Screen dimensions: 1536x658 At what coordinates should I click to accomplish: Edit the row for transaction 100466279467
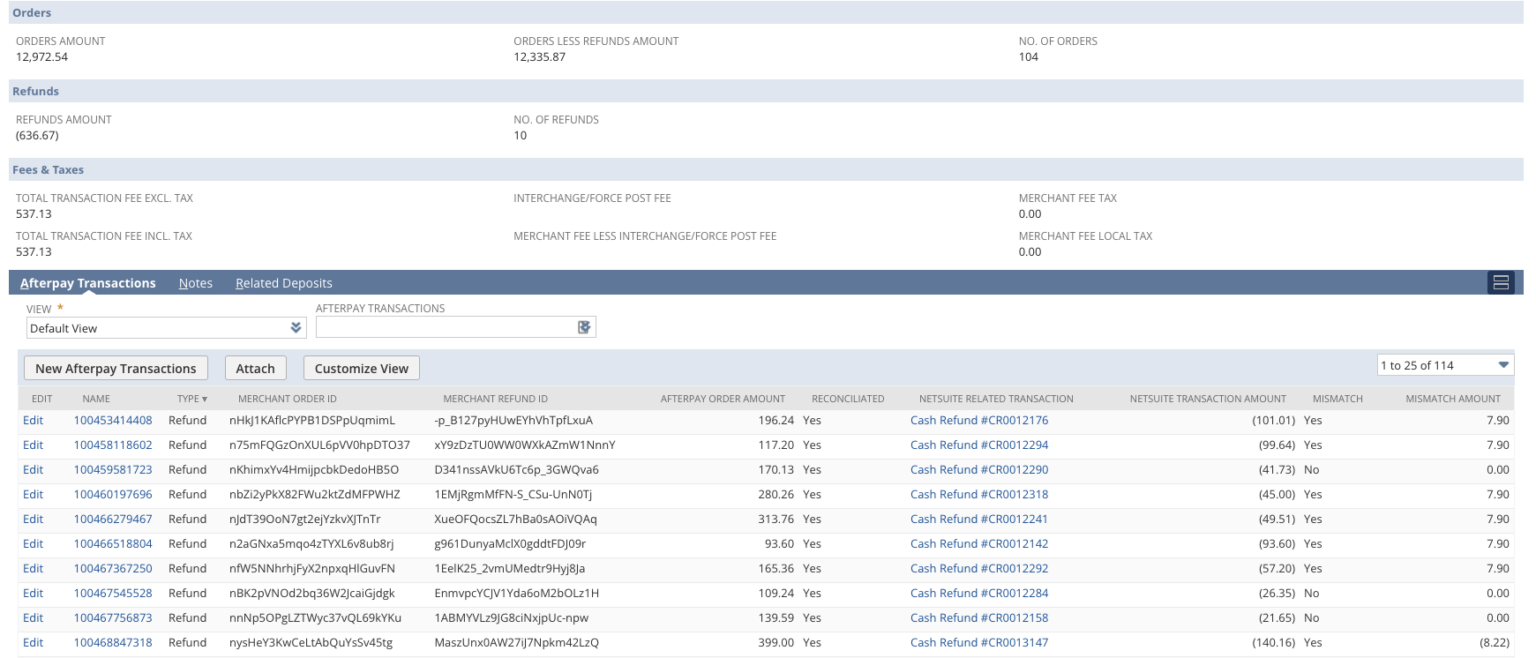(x=33, y=519)
